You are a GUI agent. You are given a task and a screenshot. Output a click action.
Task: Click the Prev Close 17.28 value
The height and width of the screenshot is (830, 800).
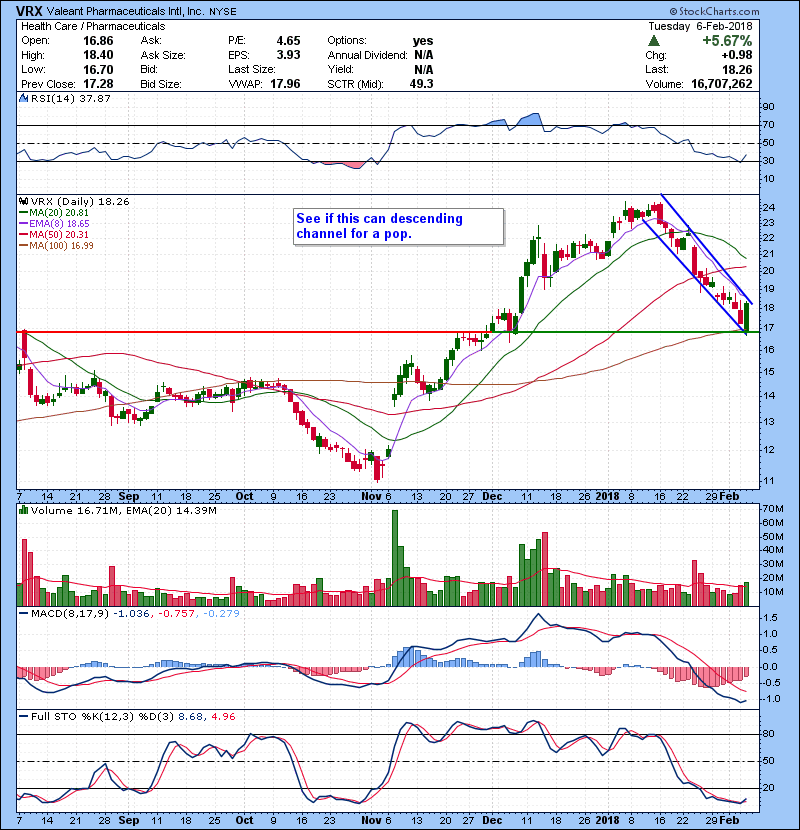98,84
